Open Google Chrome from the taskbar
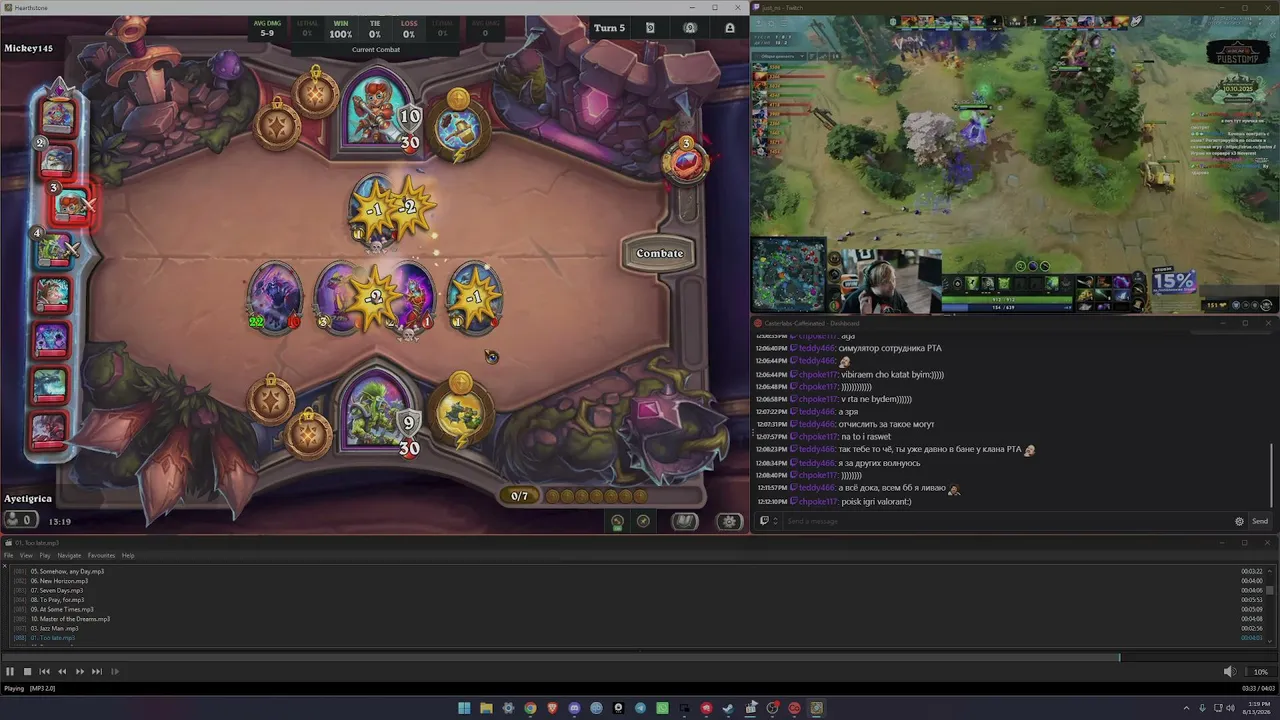The width and height of the screenshot is (1280, 720). point(530,708)
